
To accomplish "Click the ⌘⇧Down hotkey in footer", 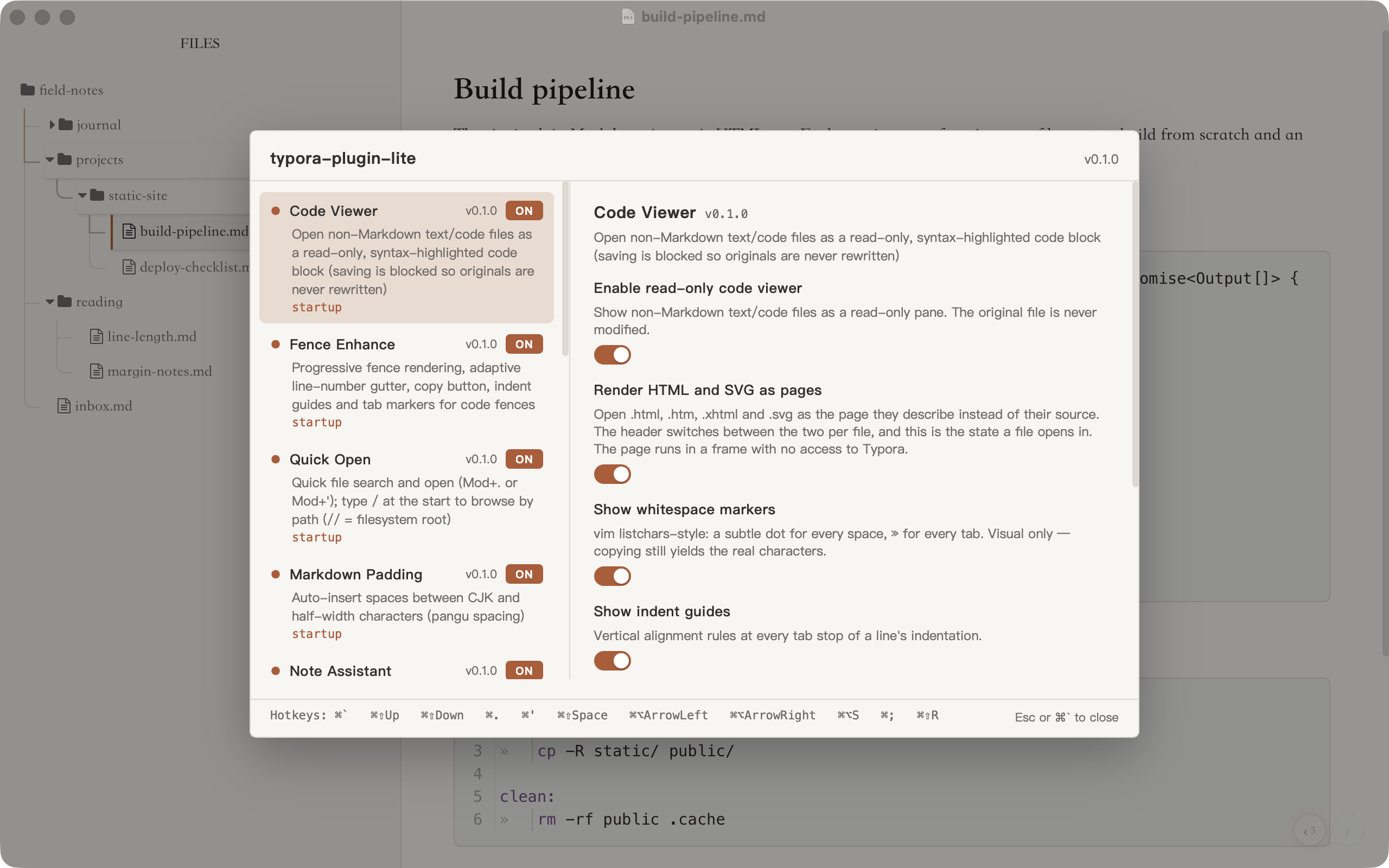I will click(442, 716).
